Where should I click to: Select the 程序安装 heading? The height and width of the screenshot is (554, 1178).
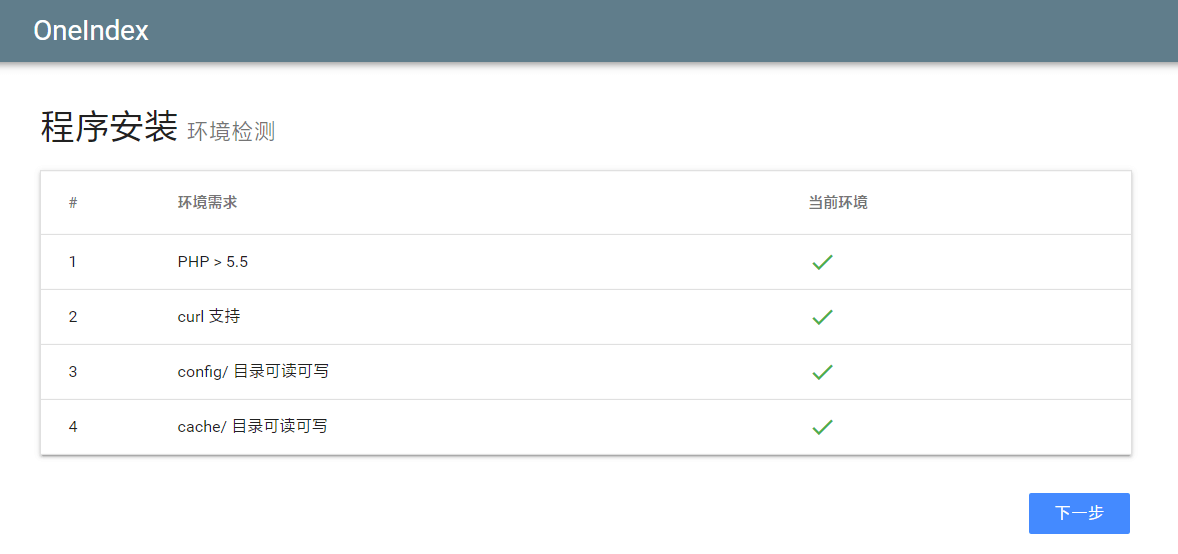pyautogui.click(x=109, y=128)
